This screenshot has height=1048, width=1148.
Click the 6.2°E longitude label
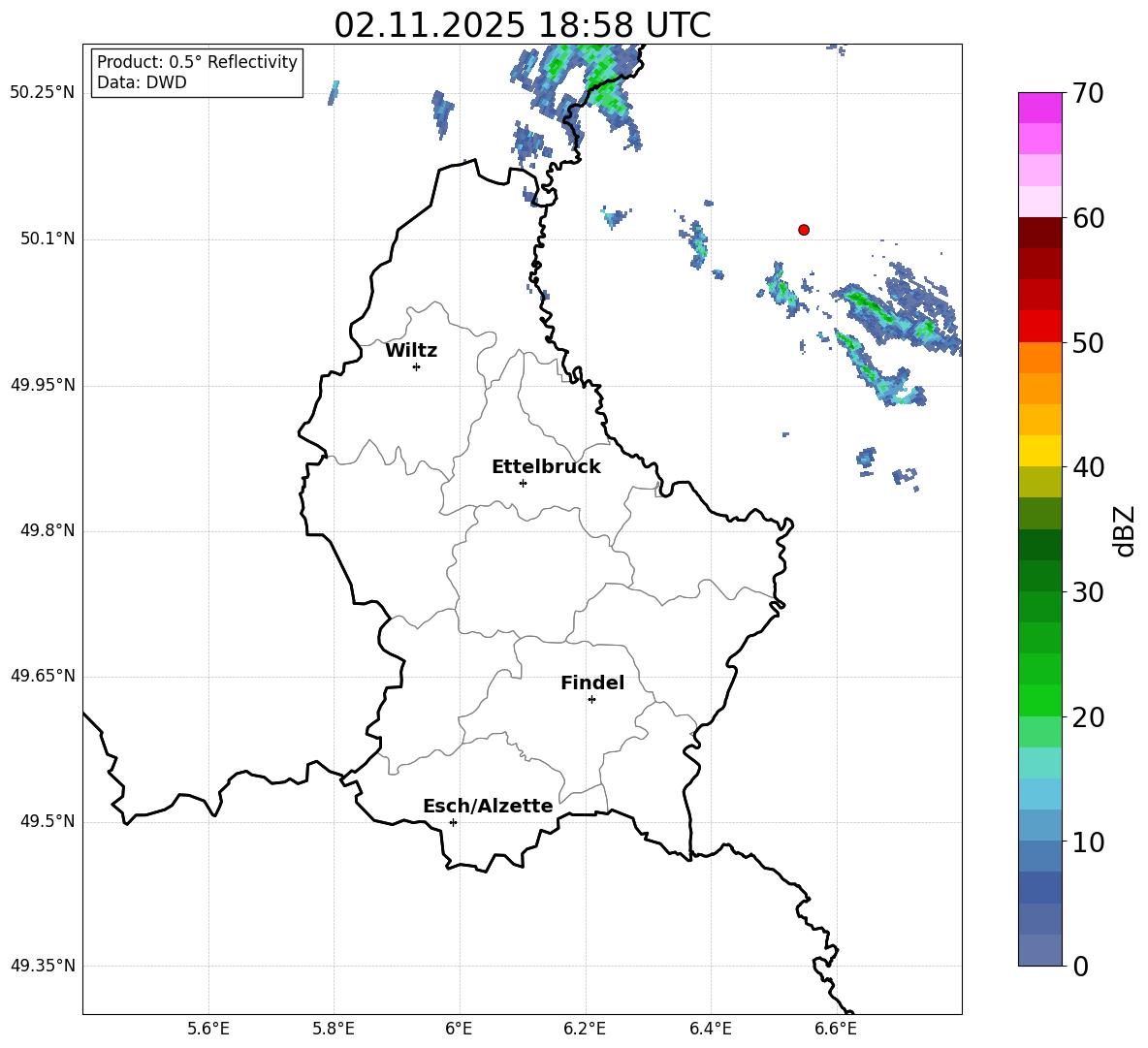click(x=585, y=1029)
